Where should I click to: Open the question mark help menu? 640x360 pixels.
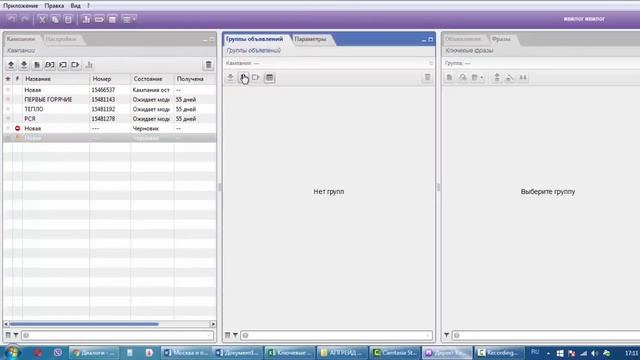pyautogui.click(x=88, y=6)
